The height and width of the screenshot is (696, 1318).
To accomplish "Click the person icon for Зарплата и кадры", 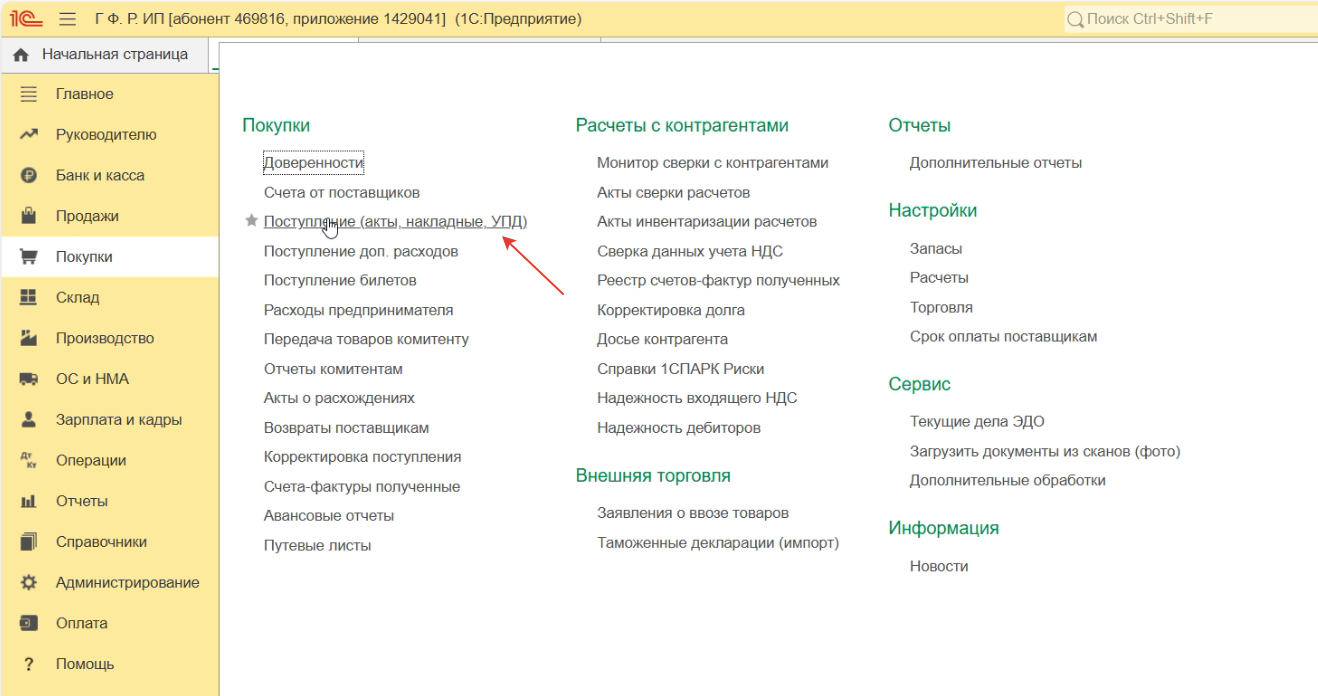I will click(29, 420).
